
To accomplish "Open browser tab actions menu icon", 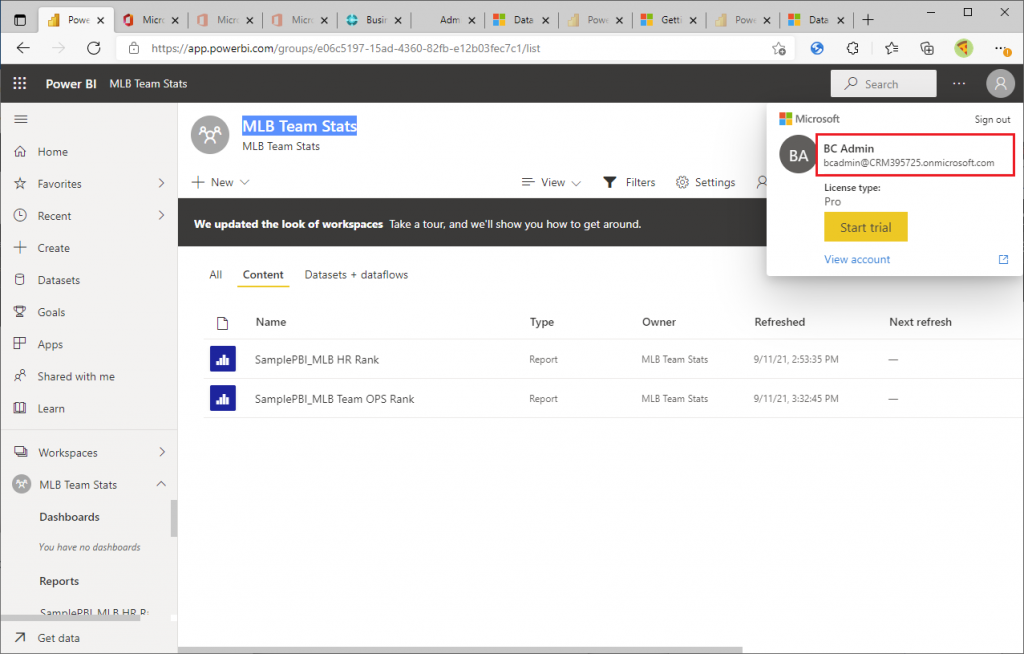I will pyautogui.click(x=20, y=20).
